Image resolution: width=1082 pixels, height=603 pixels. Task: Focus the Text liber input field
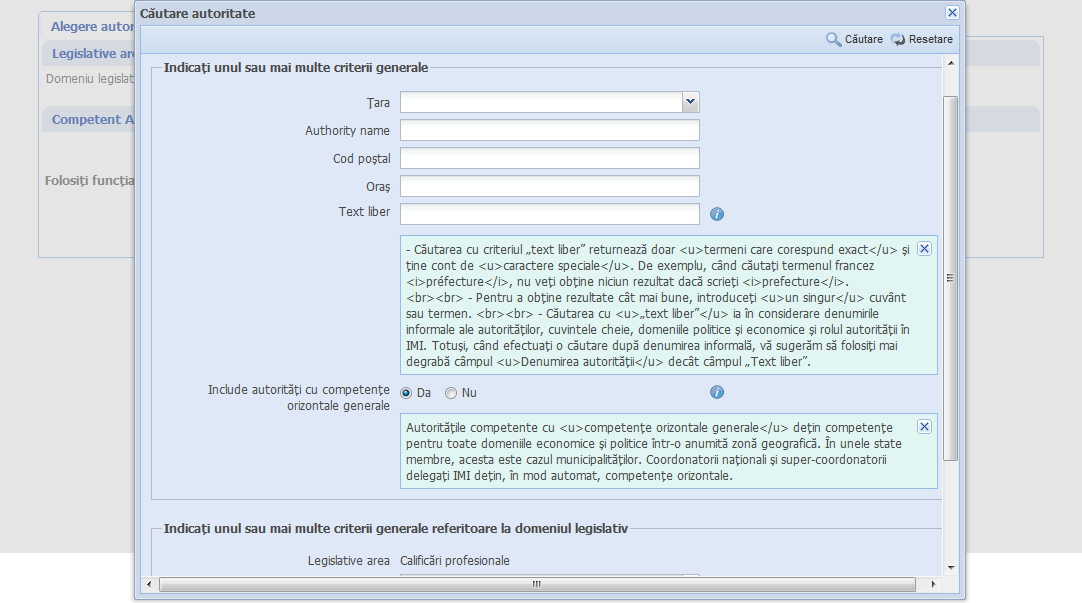tap(549, 214)
